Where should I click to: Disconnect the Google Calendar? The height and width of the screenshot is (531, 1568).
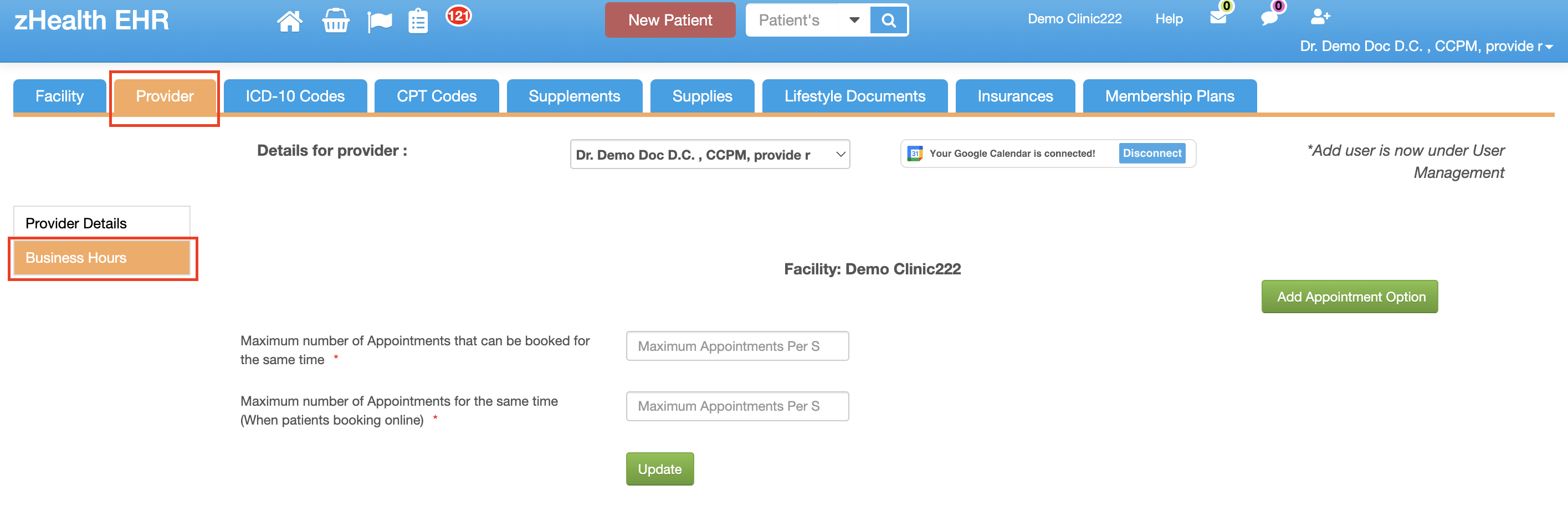pos(1151,154)
